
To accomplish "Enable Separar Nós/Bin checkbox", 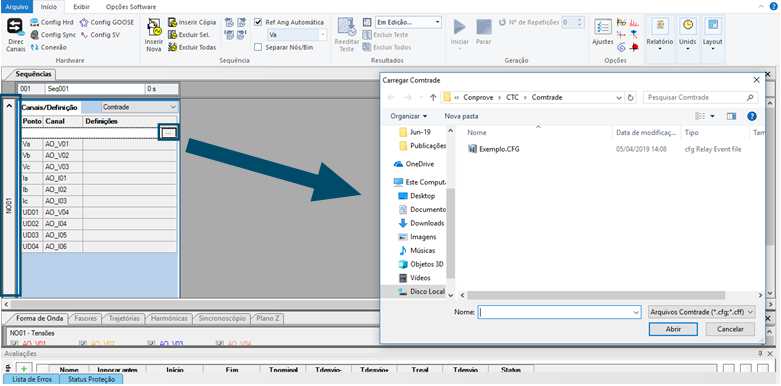I will [258, 47].
